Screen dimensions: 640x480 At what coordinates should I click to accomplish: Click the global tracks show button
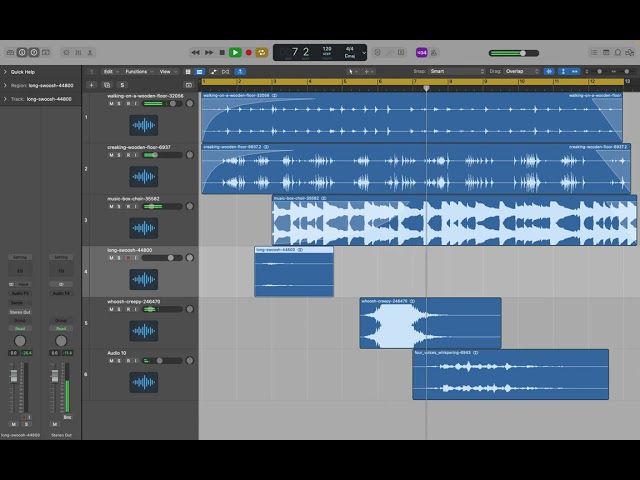pos(189,85)
